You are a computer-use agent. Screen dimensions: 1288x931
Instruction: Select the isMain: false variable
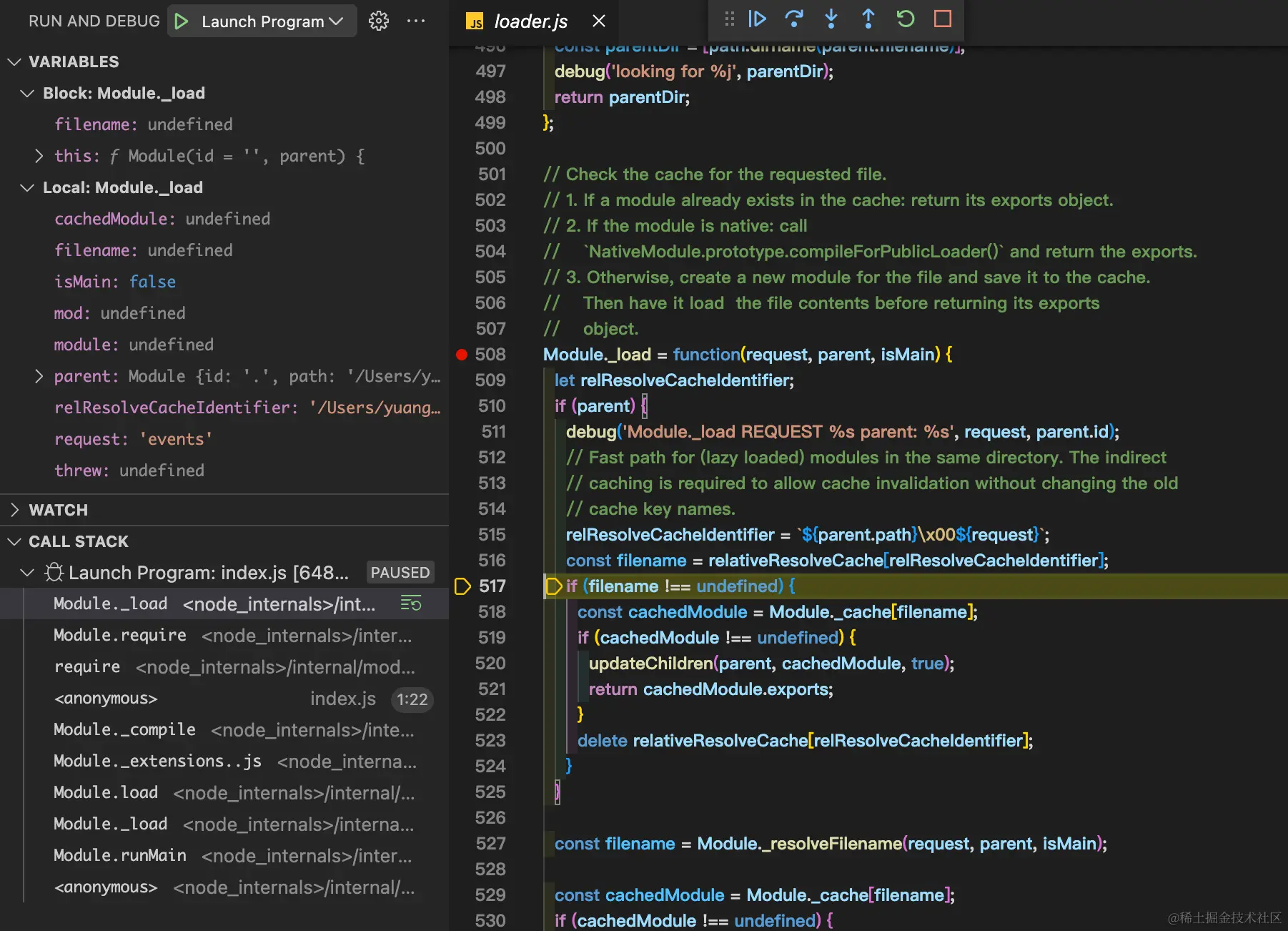224,282
